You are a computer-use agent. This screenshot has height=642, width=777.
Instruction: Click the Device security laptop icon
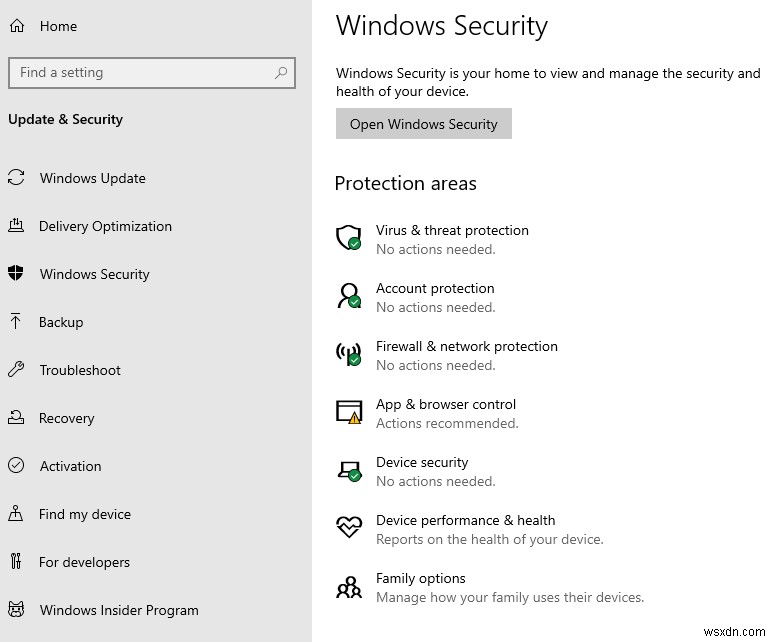coord(348,470)
